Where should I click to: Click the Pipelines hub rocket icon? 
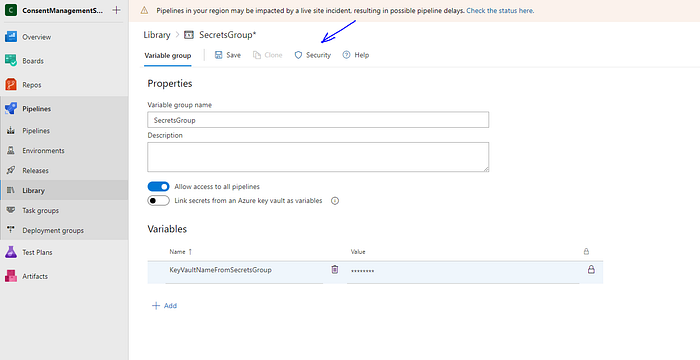click(11, 109)
